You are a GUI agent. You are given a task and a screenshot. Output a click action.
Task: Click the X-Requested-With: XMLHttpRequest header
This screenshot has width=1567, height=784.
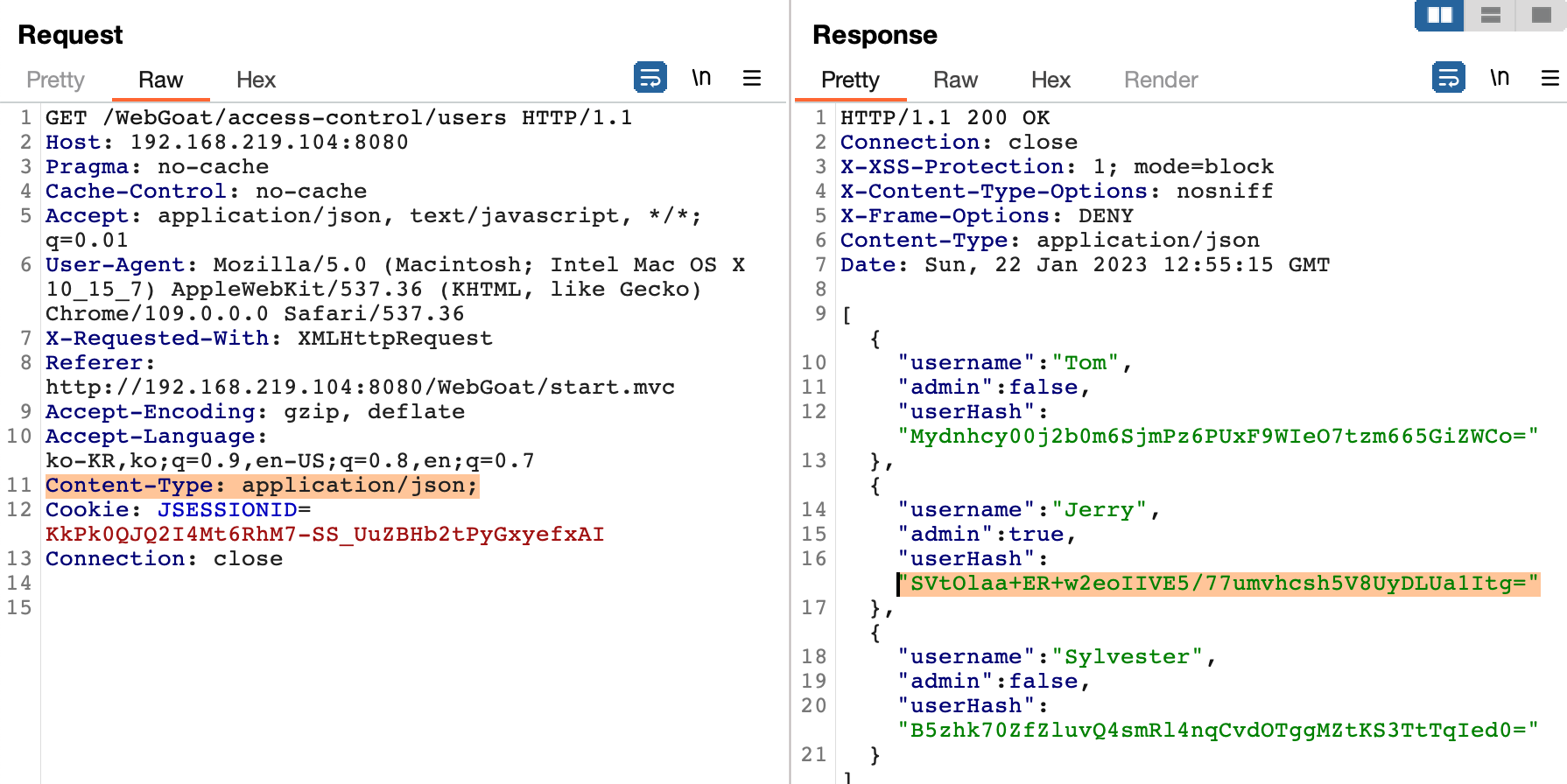click(269, 338)
